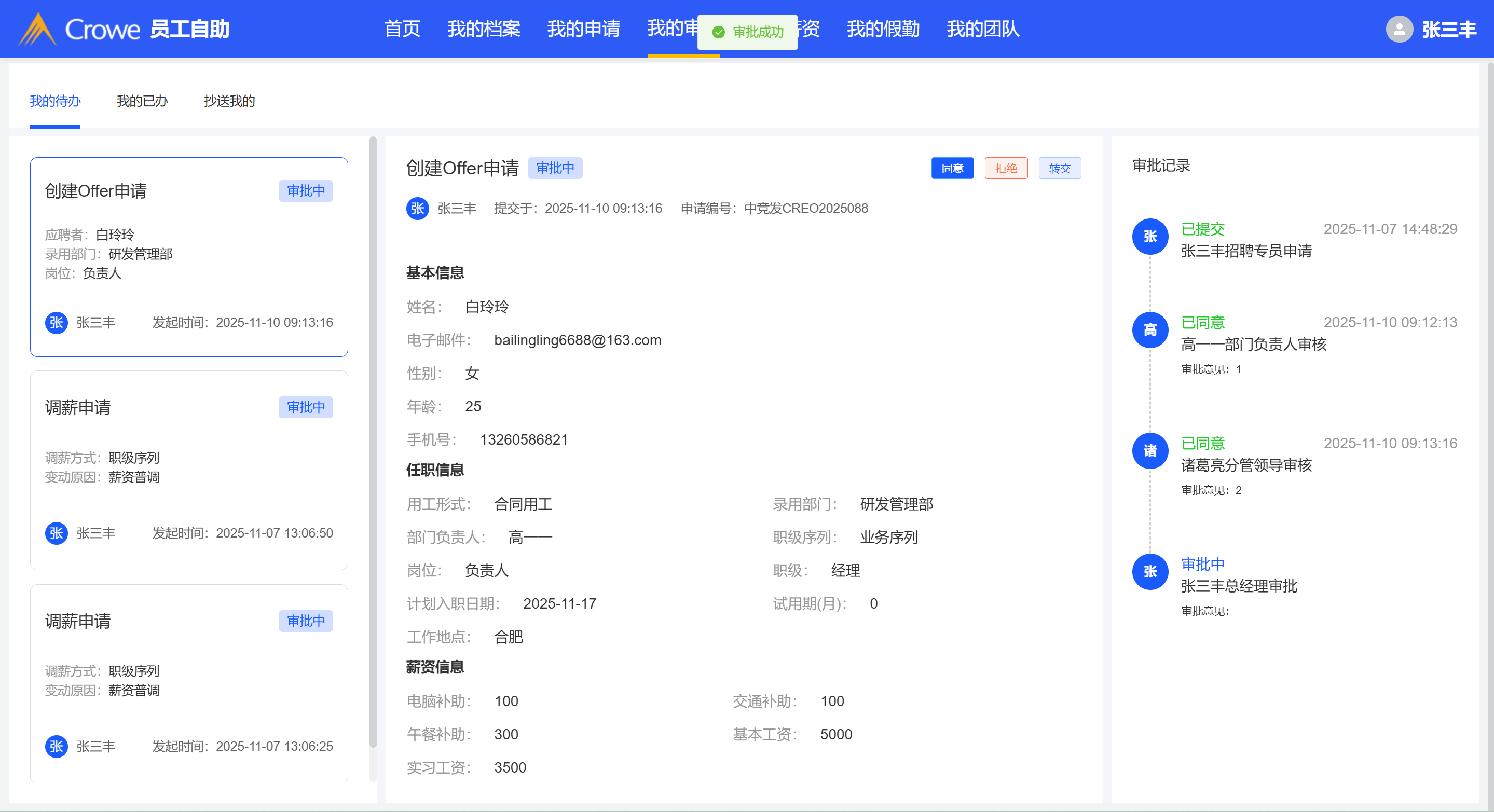The image size is (1494, 812).
Task: Click applicant avatar beside 提交于 timestamp
Action: (x=418, y=209)
